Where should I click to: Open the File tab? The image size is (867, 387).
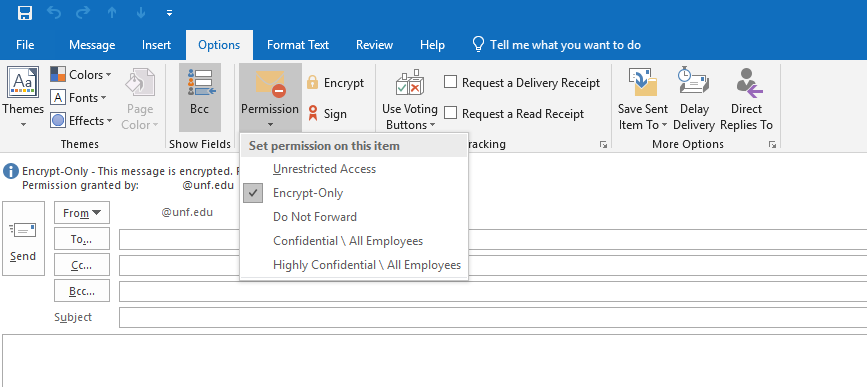tap(25, 45)
